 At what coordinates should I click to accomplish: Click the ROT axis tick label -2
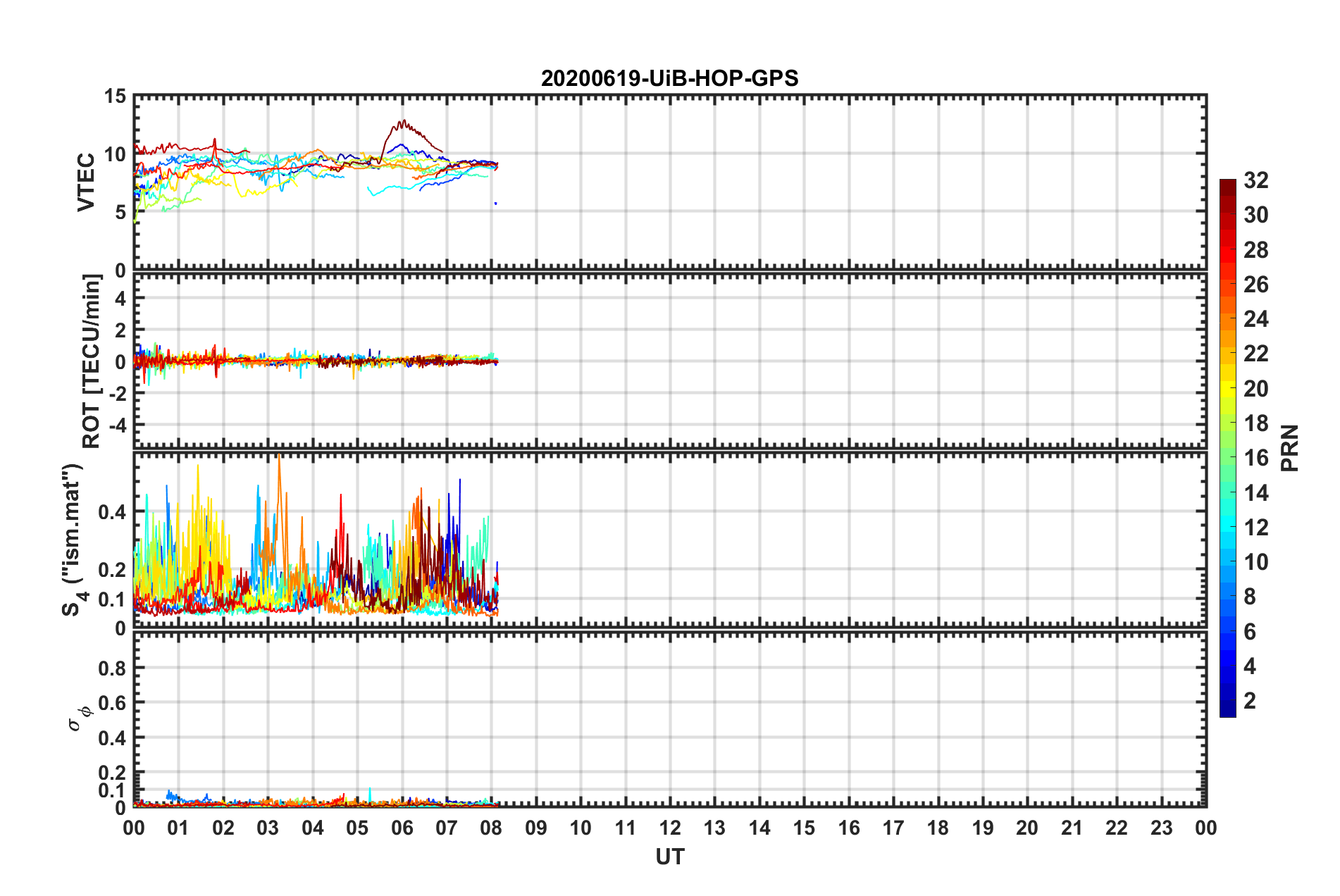(116, 394)
